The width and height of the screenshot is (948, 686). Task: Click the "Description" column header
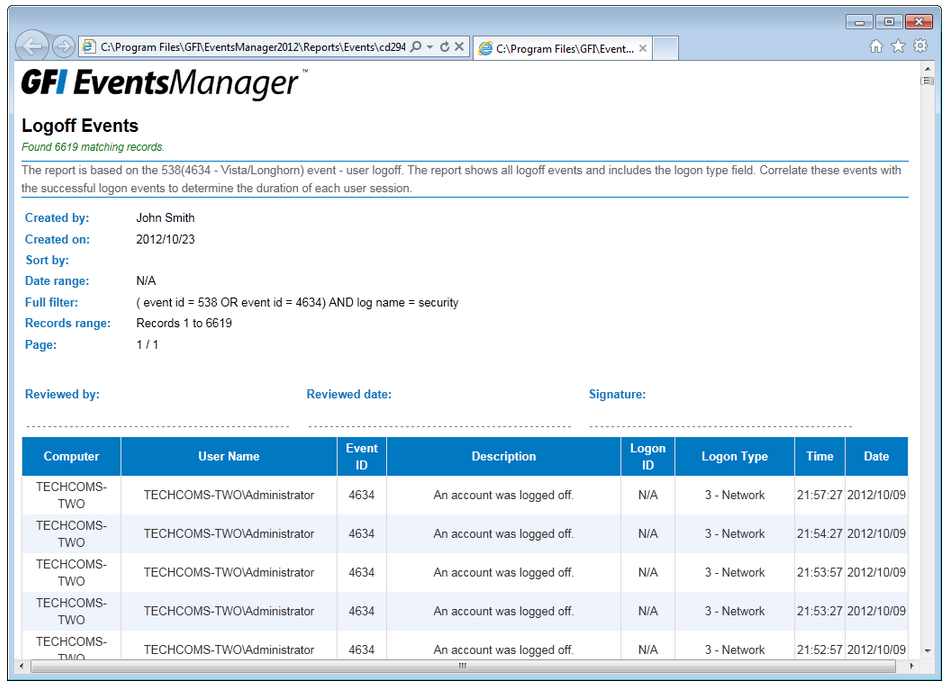504,456
